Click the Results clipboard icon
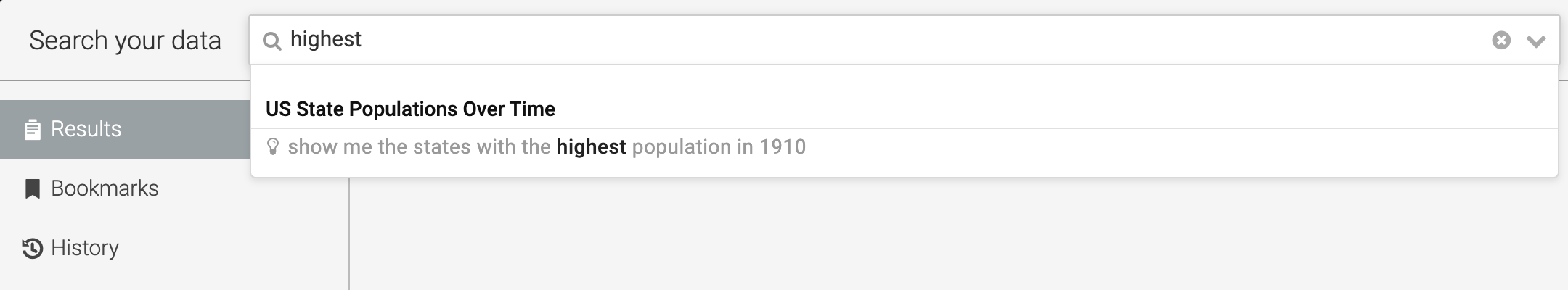The width and height of the screenshot is (1568, 290). [32, 130]
